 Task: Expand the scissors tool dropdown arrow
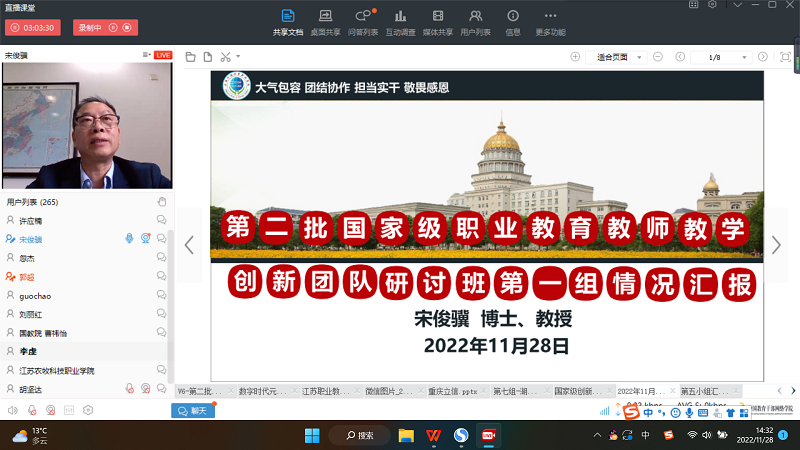click(x=238, y=57)
